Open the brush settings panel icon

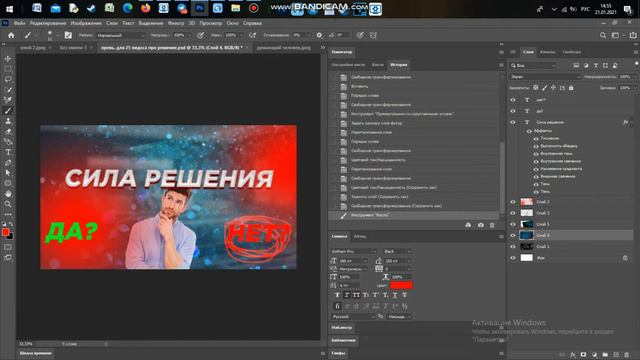pos(68,36)
